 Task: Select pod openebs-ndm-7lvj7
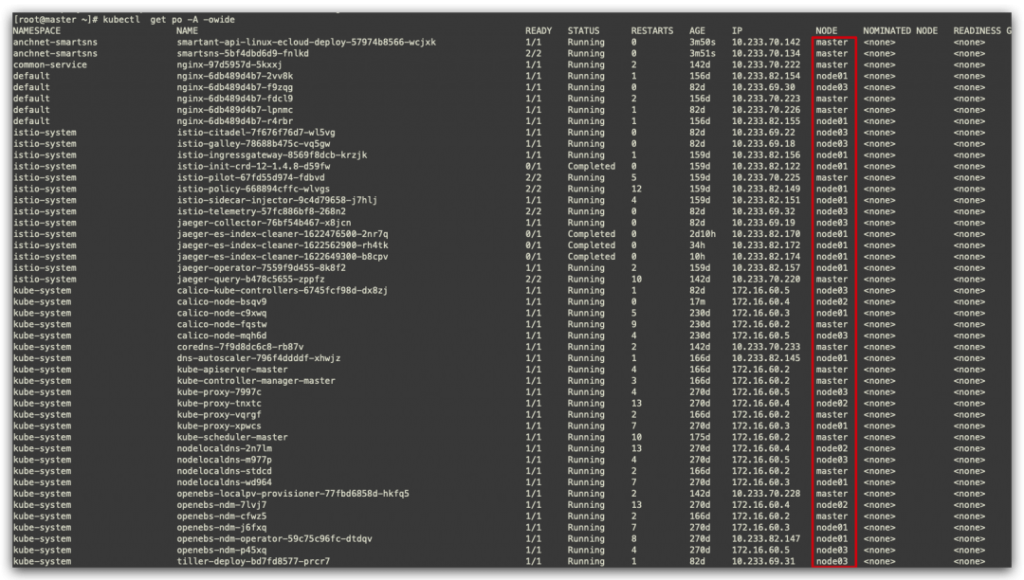(221, 505)
